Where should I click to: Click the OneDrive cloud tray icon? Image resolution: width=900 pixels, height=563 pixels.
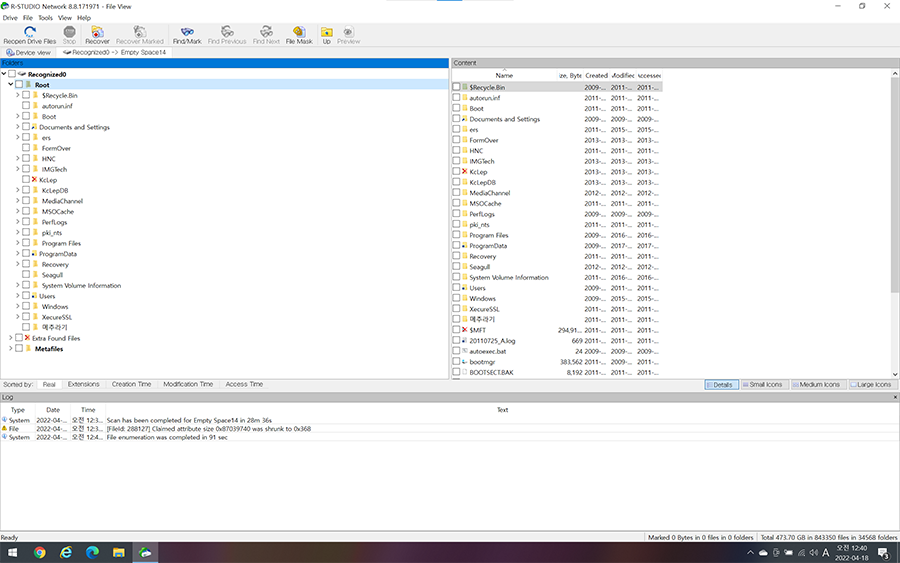763,553
